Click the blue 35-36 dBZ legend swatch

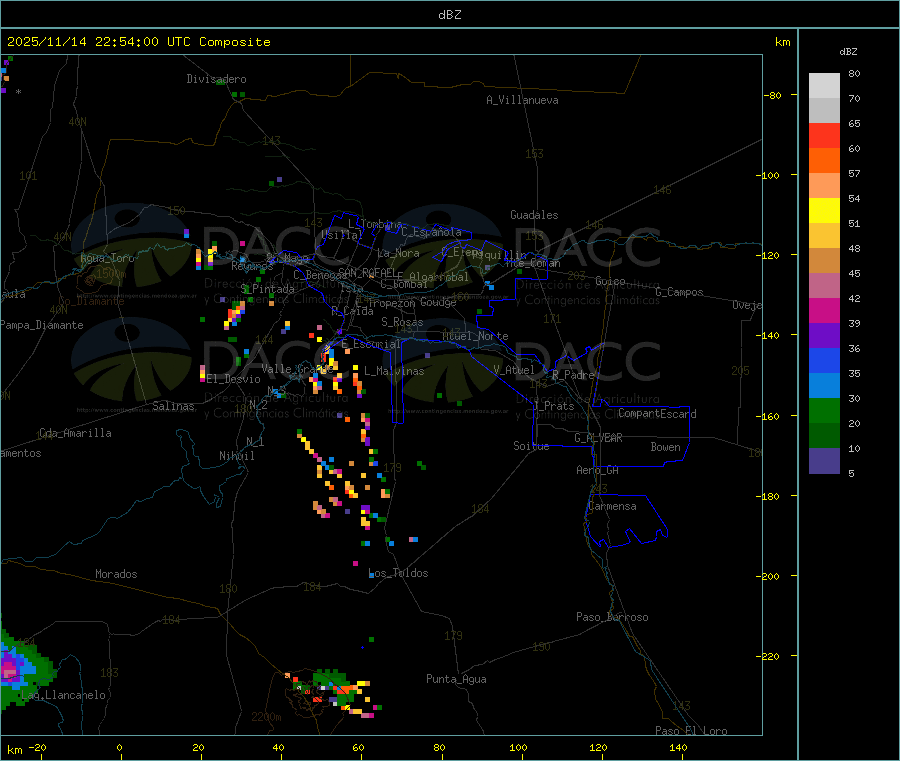(x=824, y=360)
